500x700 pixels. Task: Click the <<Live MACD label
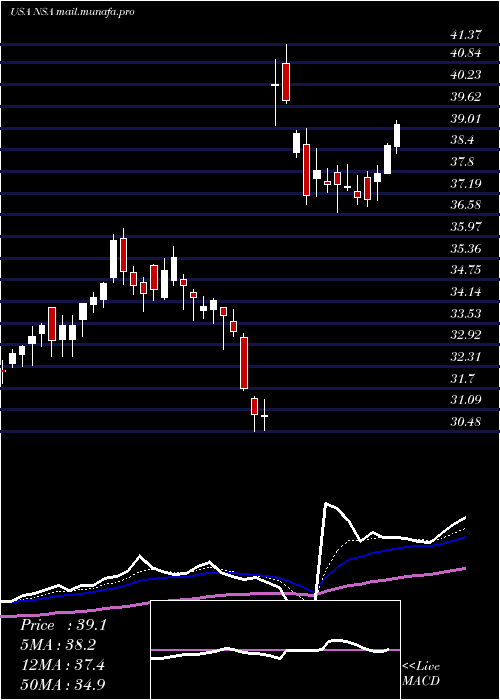pyautogui.click(x=421, y=674)
